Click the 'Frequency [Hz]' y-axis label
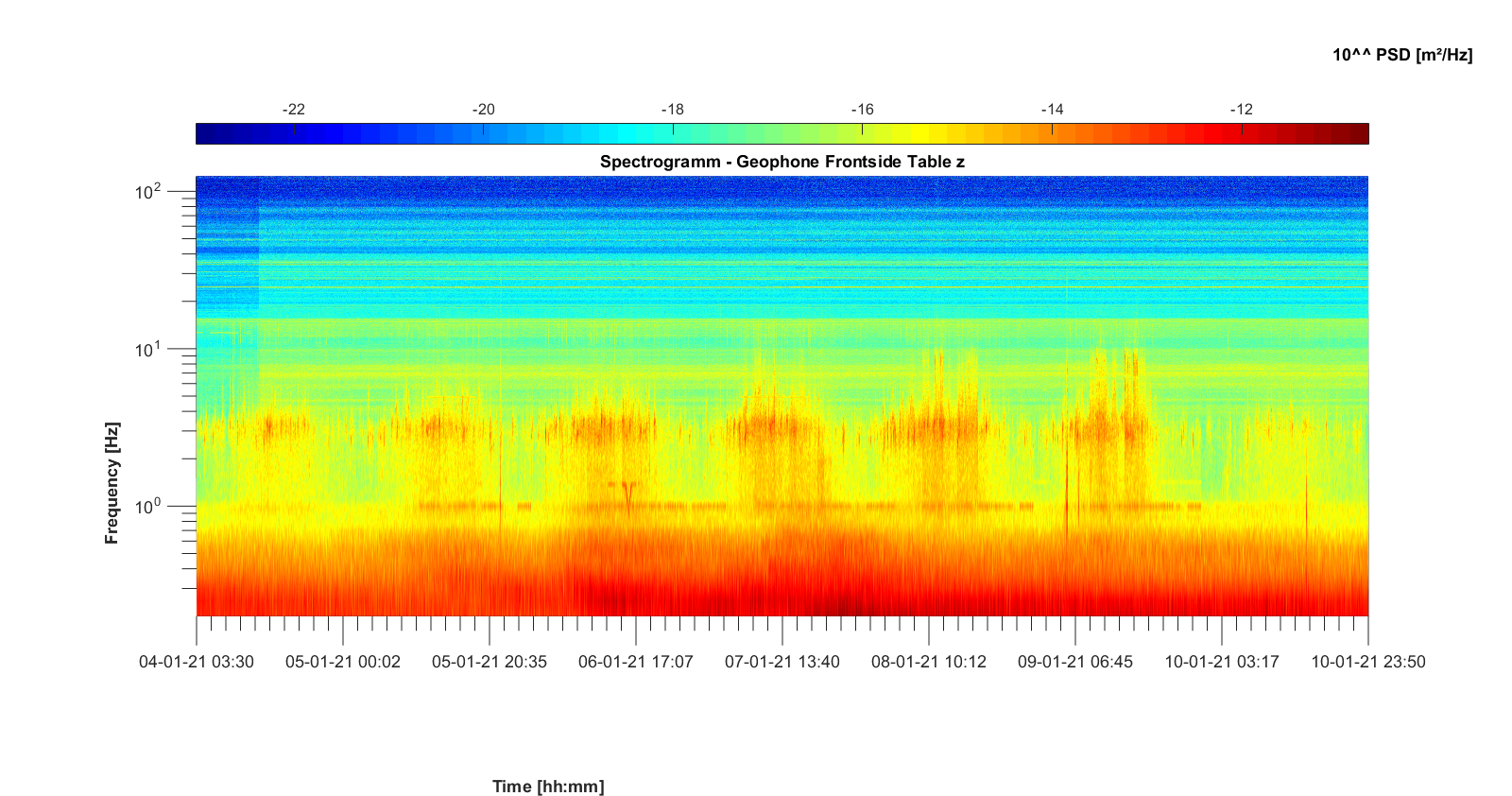This screenshot has width=1512, height=796. pos(112,483)
